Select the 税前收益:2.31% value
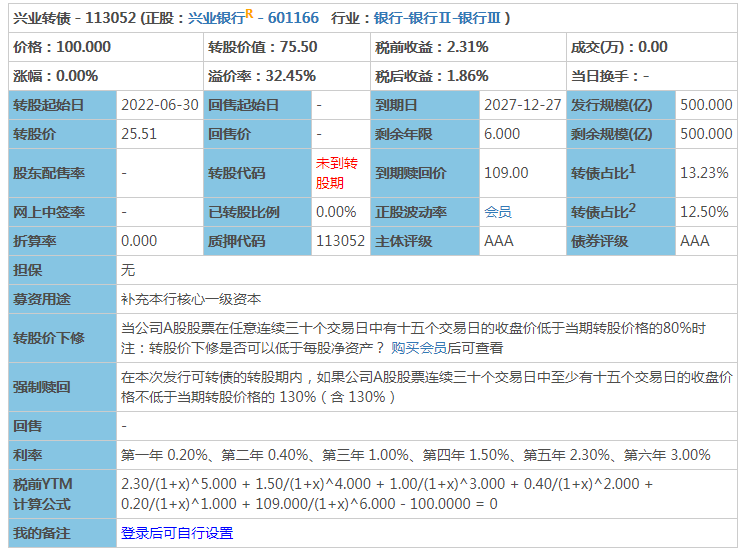 tap(431, 47)
